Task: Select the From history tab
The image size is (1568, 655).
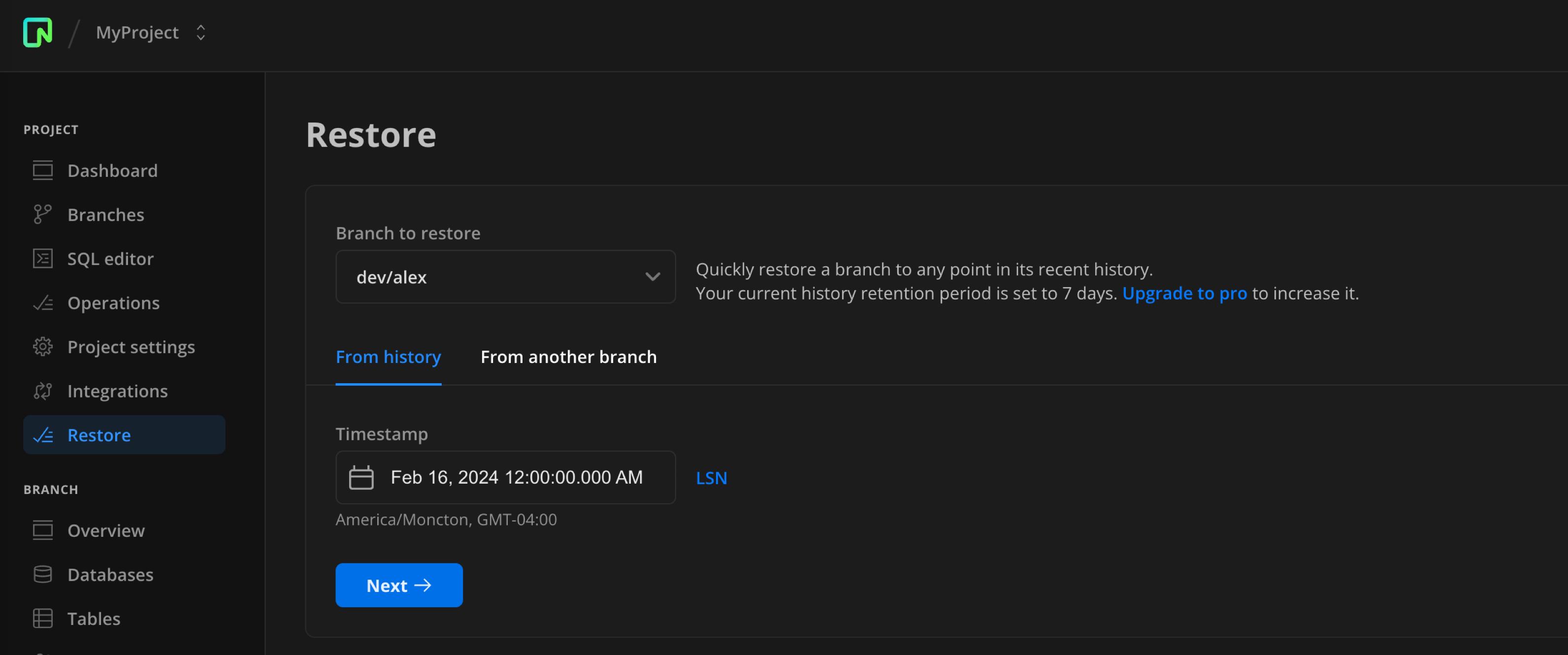Action: [389, 357]
